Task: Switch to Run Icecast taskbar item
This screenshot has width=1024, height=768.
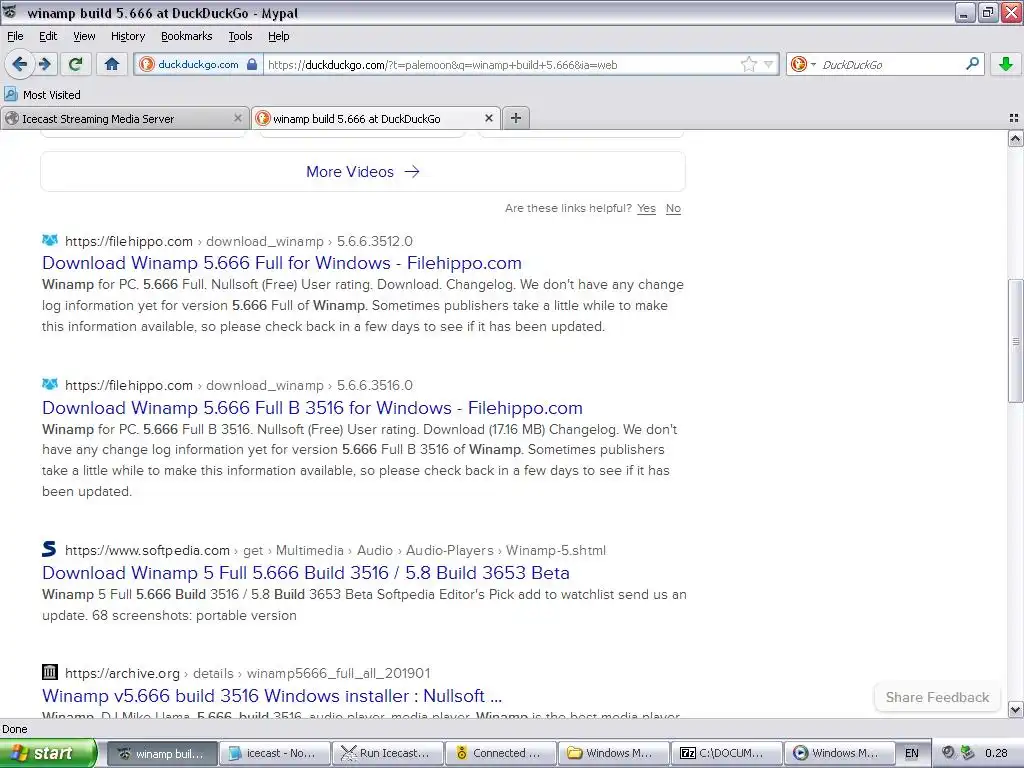Action: click(388, 753)
